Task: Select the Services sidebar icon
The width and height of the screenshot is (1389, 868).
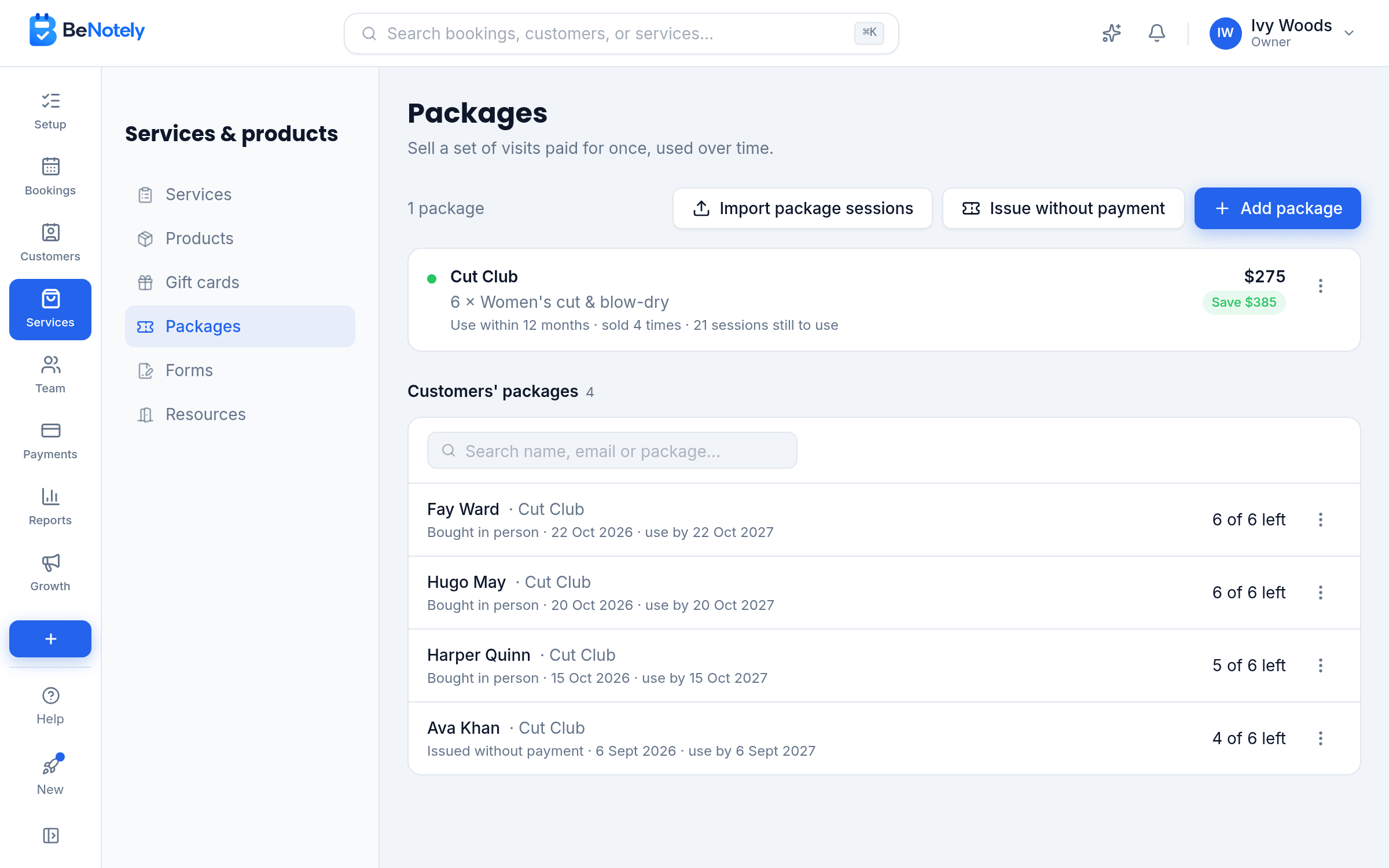Action: 50,310
